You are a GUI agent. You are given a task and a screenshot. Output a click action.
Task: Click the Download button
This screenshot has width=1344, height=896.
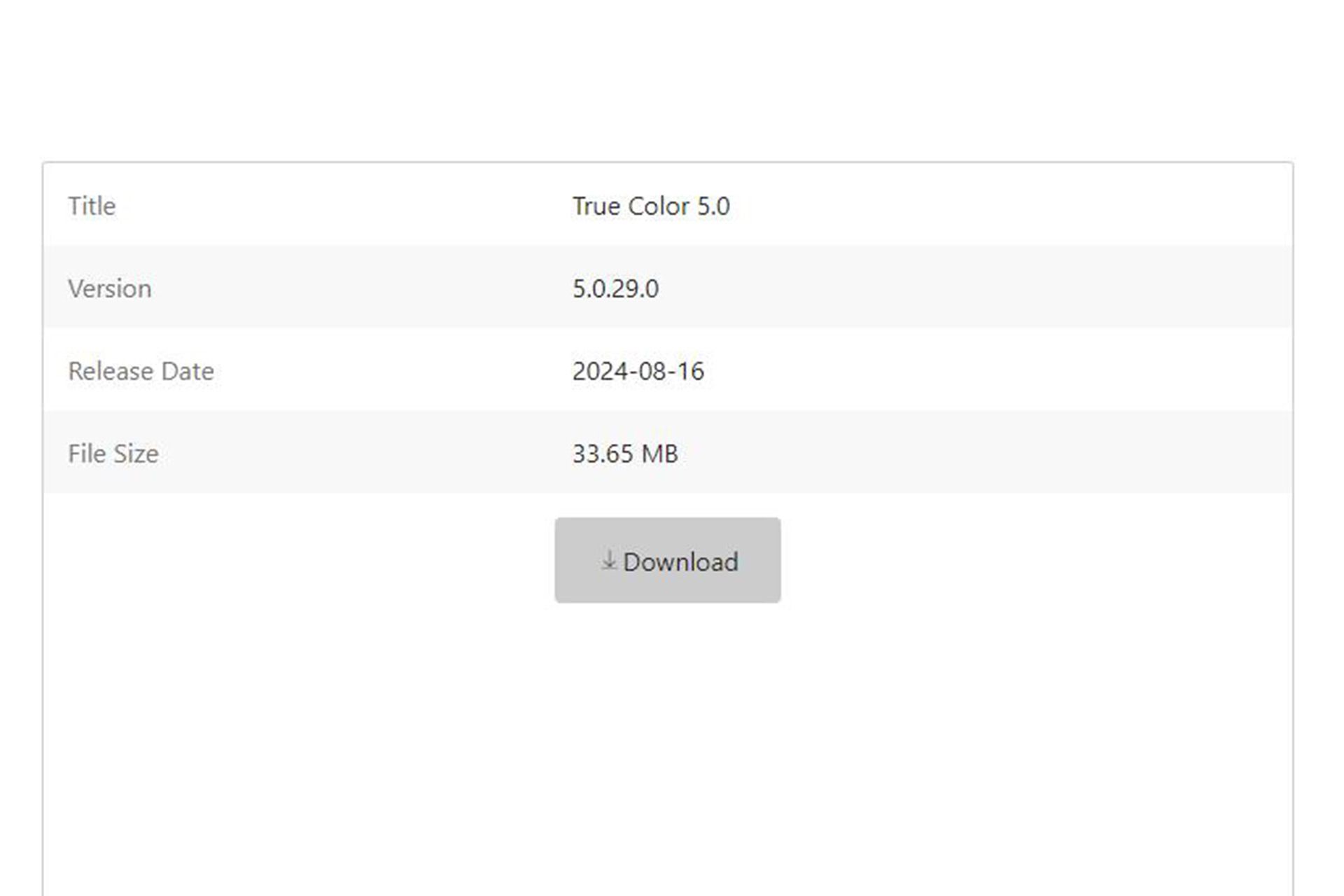[x=667, y=560]
